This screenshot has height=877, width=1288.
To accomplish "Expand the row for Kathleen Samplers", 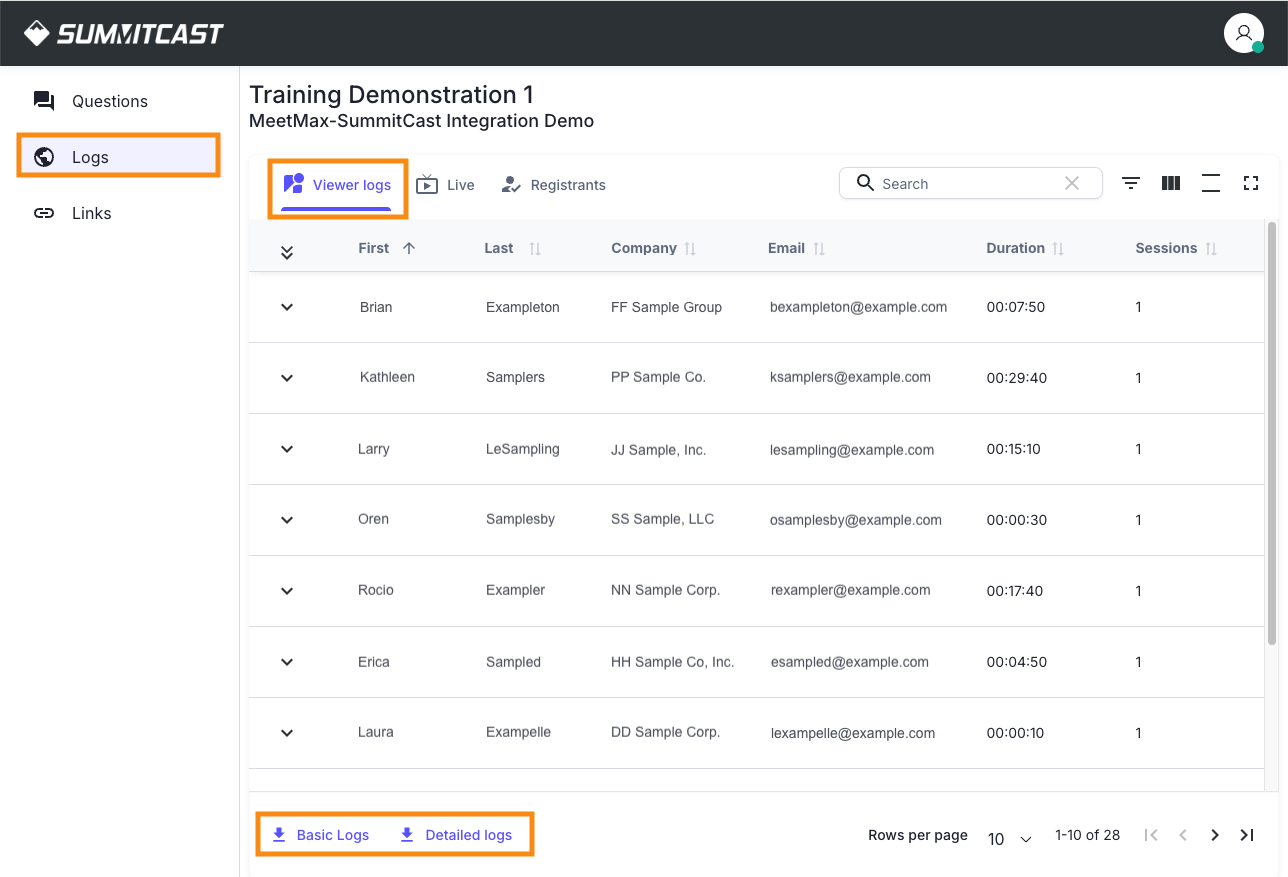I will coord(287,378).
